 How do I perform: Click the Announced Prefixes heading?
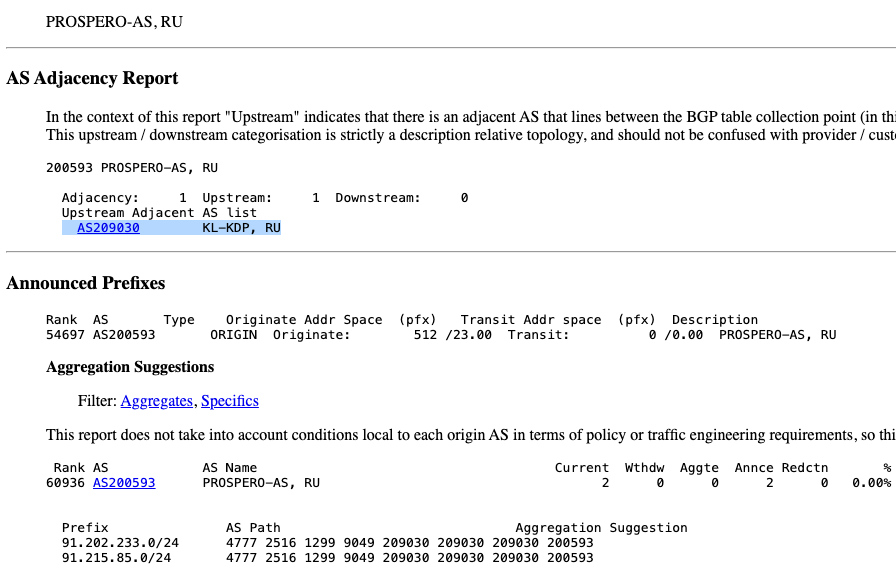(86, 283)
